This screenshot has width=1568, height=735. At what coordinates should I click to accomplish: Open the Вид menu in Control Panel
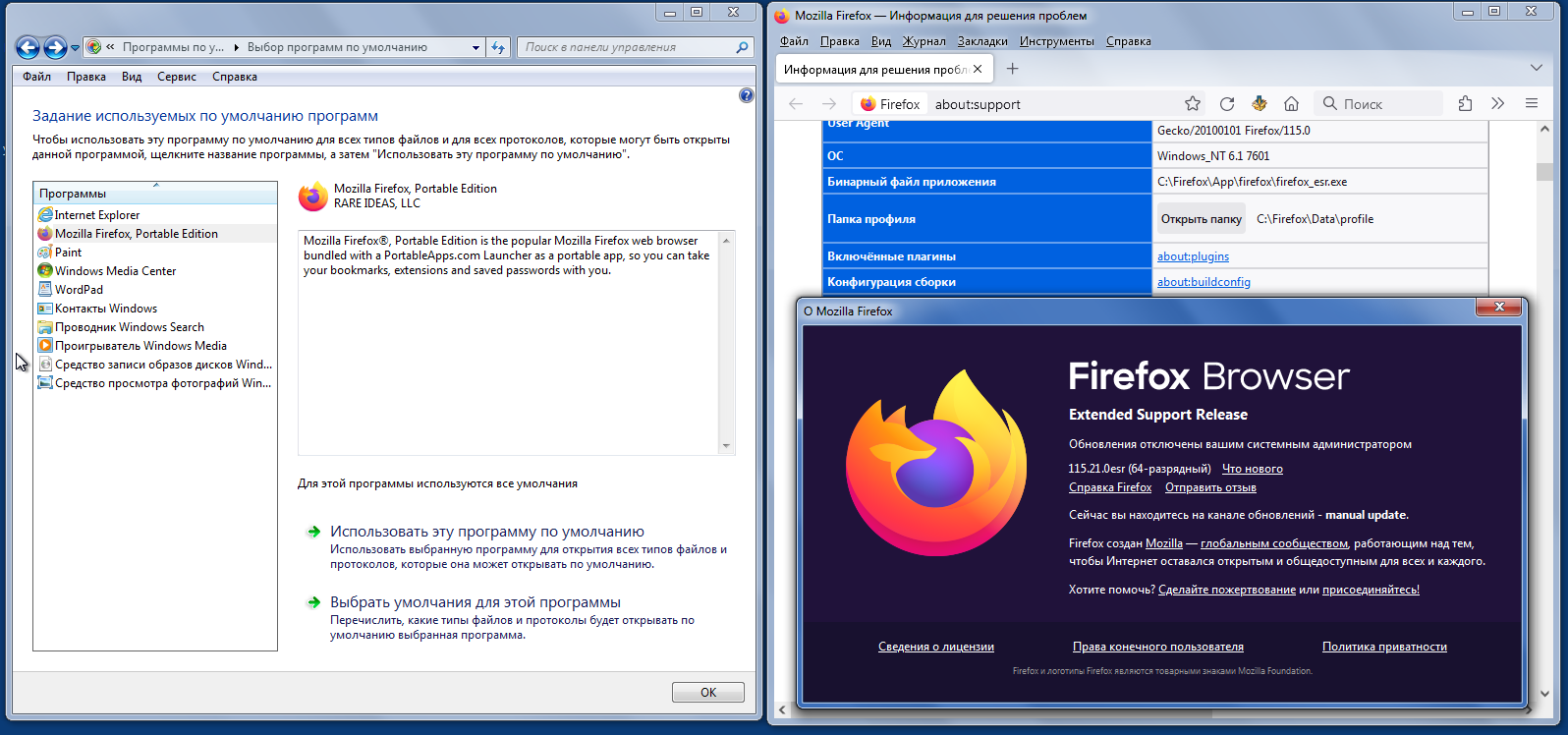coord(132,77)
